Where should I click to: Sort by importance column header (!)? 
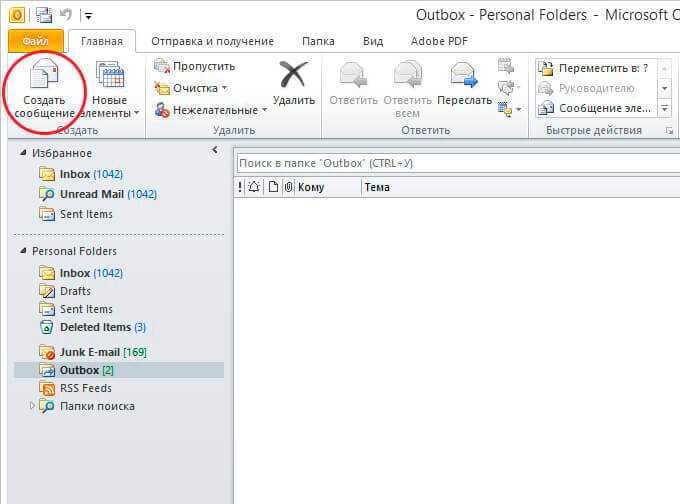(x=240, y=187)
